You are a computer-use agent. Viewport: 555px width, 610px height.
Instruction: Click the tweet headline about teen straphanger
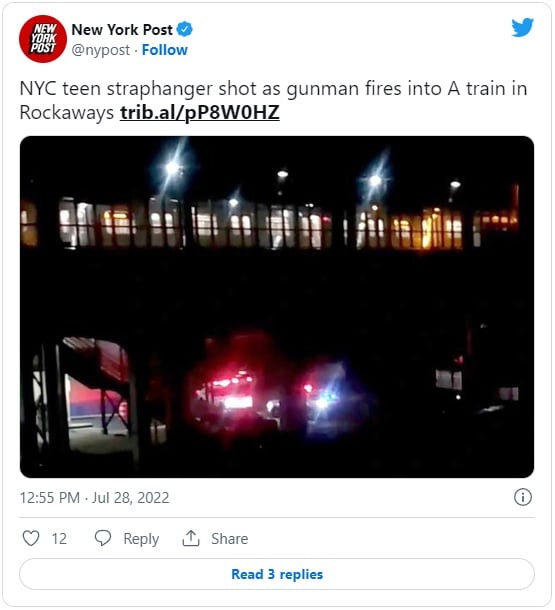tap(273, 100)
